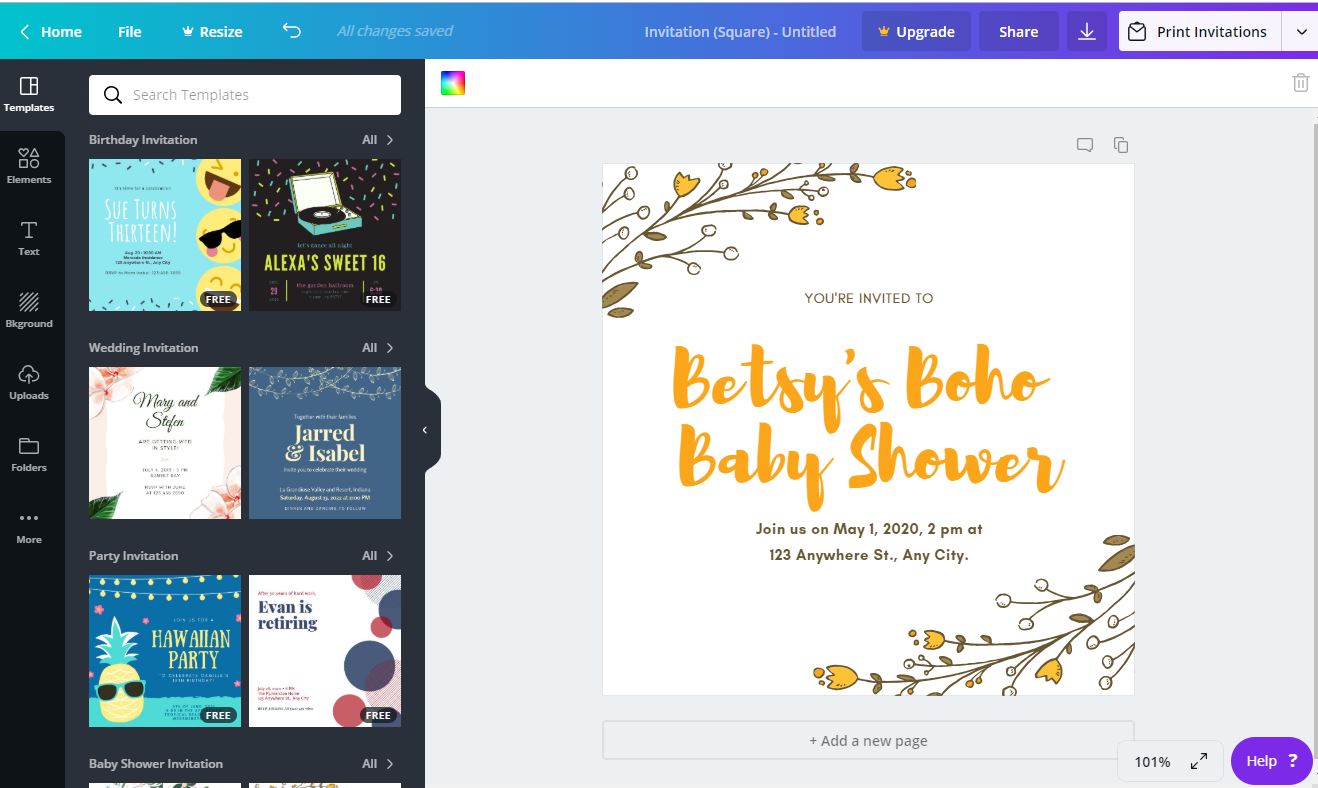The width and height of the screenshot is (1318, 788).
Task: Open the Folders panel
Action: (x=29, y=454)
